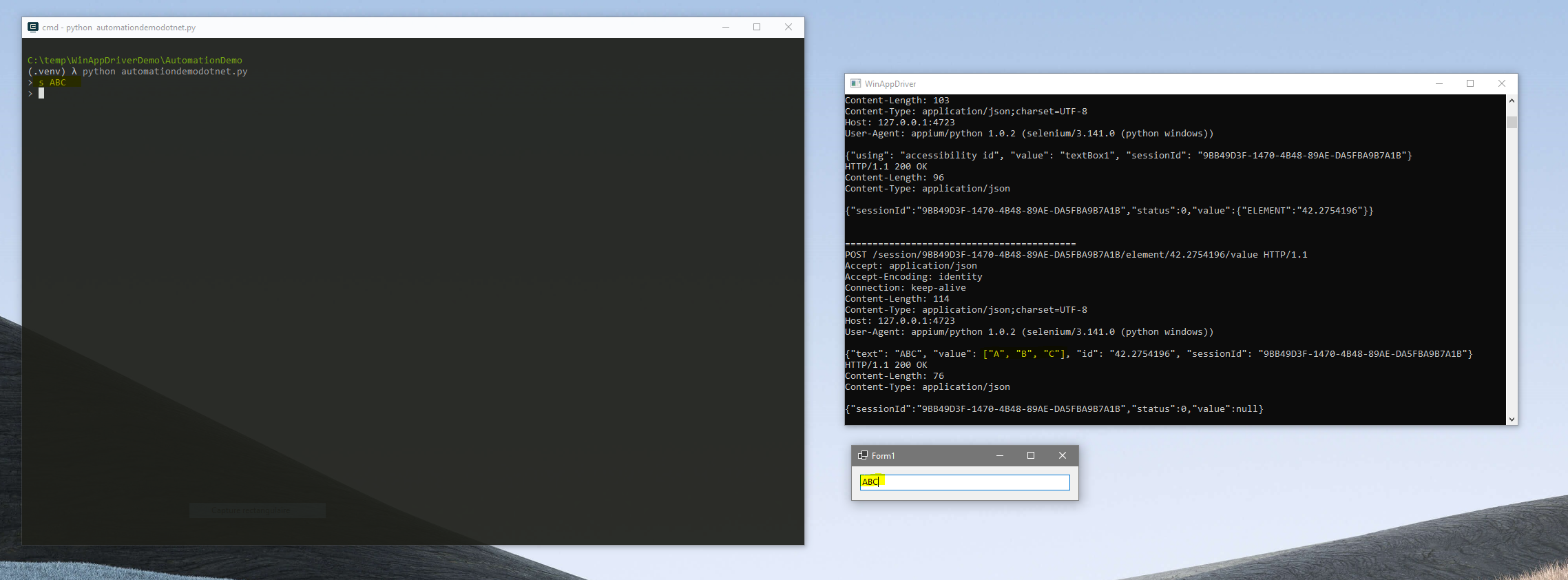
Task: Close the Form1 window
Action: 1062,455
